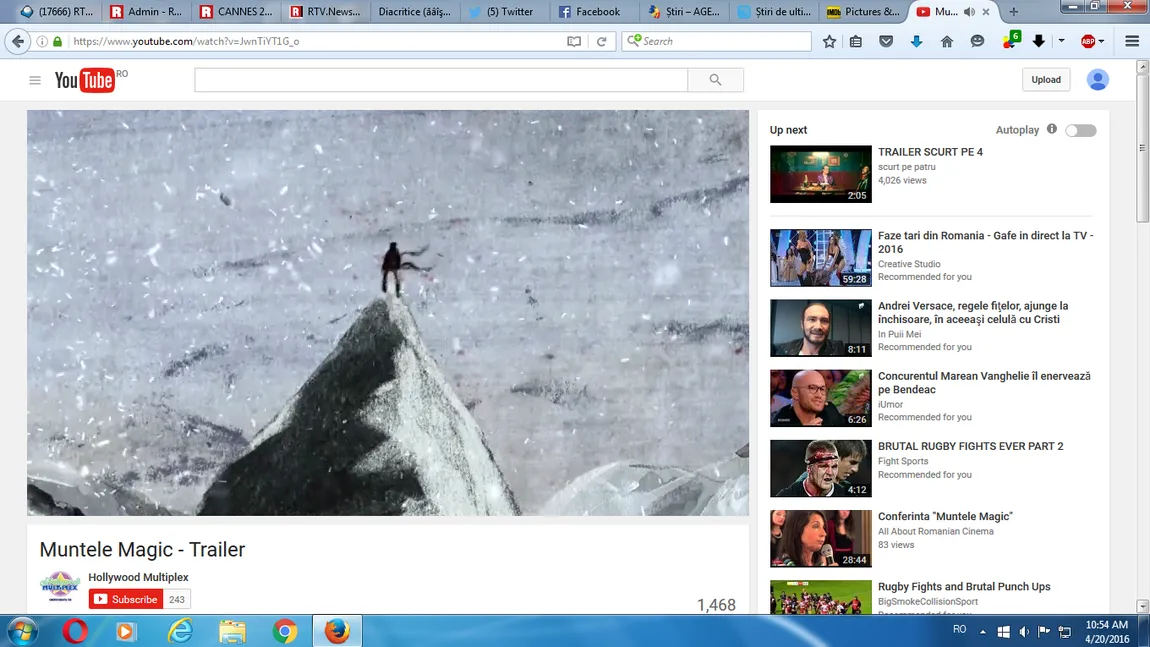The height and width of the screenshot is (647, 1150).
Task: Open the Hello chat smiley icon
Action: 977,41
